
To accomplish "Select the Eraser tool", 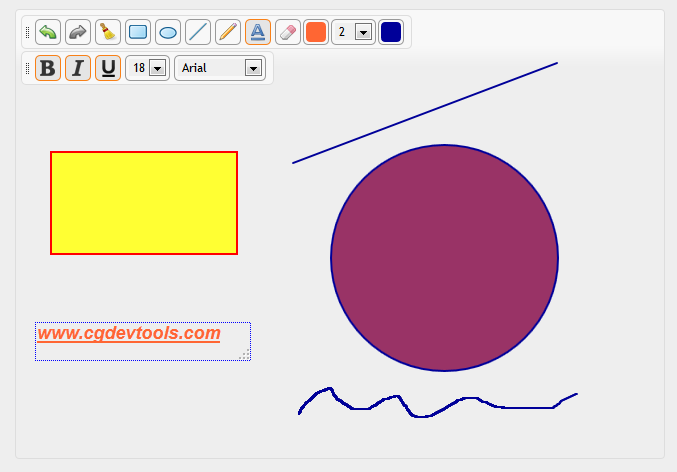I will pyautogui.click(x=288, y=32).
